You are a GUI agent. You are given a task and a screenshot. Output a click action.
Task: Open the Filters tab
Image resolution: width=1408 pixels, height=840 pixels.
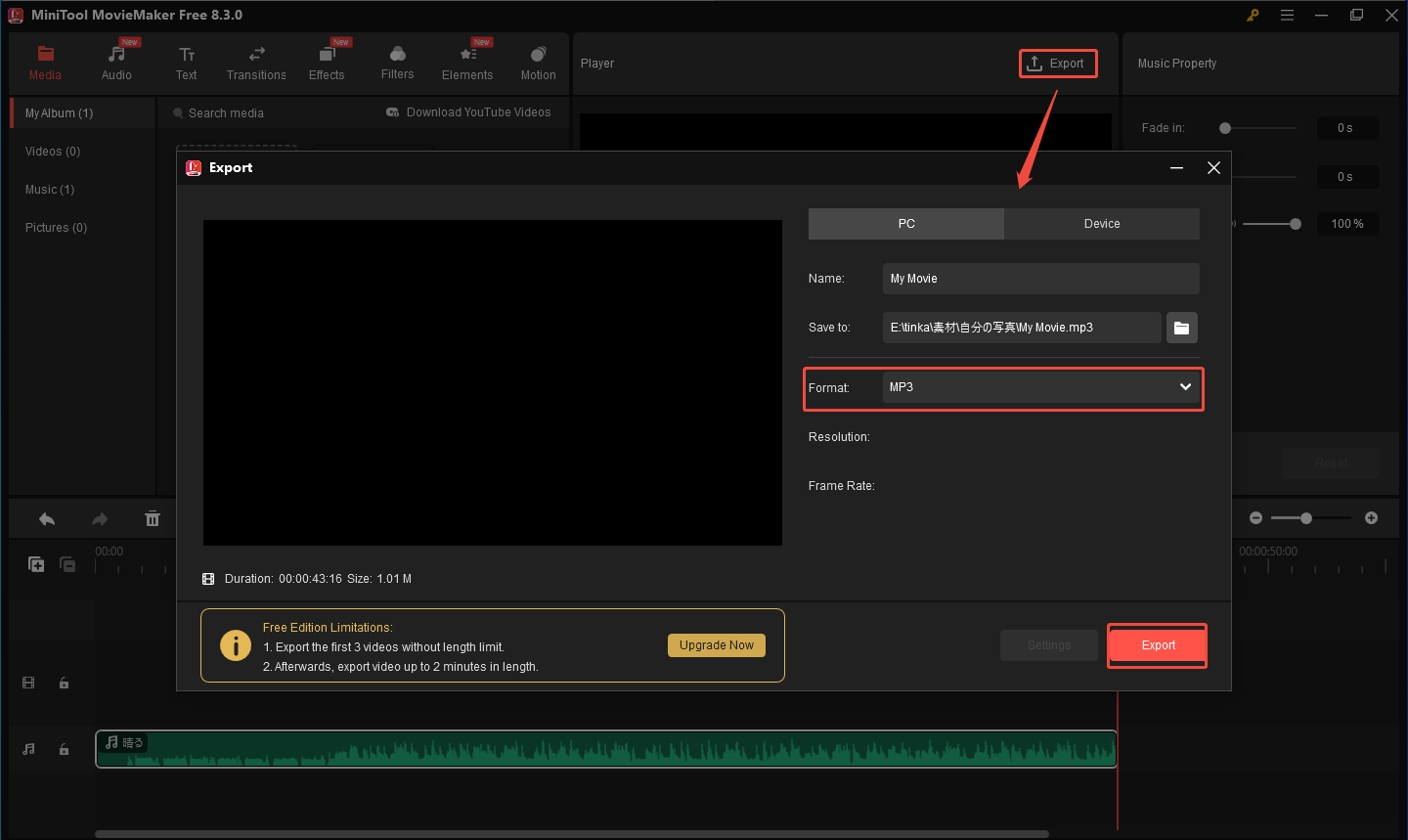397,63
